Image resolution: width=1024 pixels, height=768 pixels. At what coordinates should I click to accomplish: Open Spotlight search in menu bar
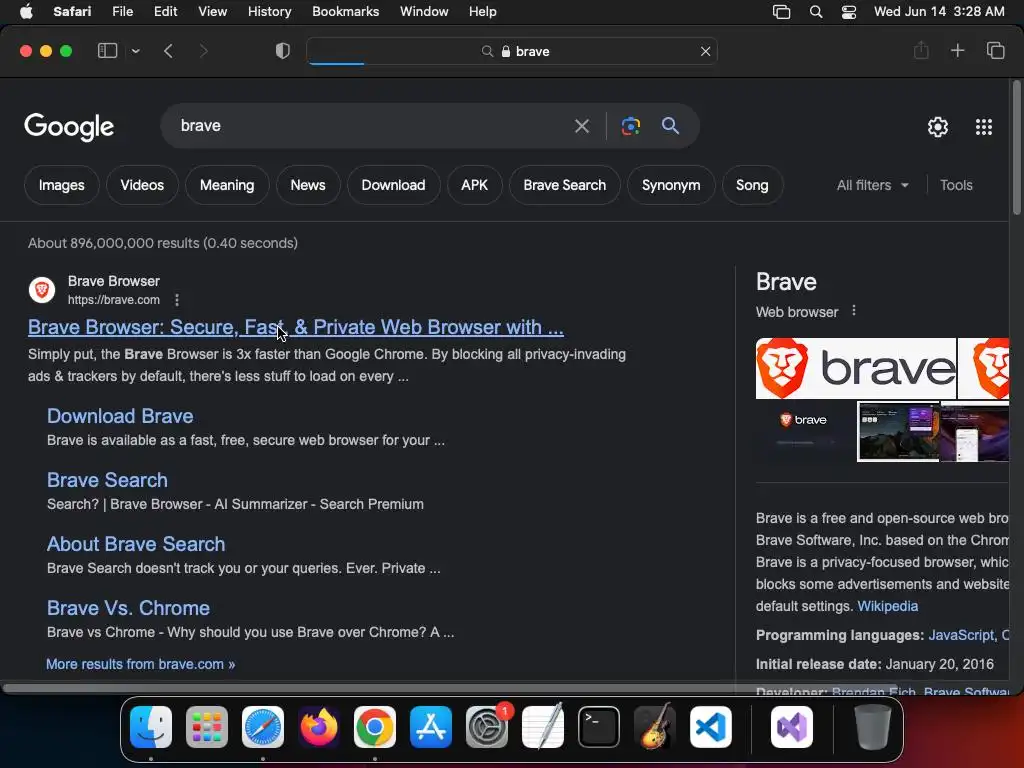816,12
